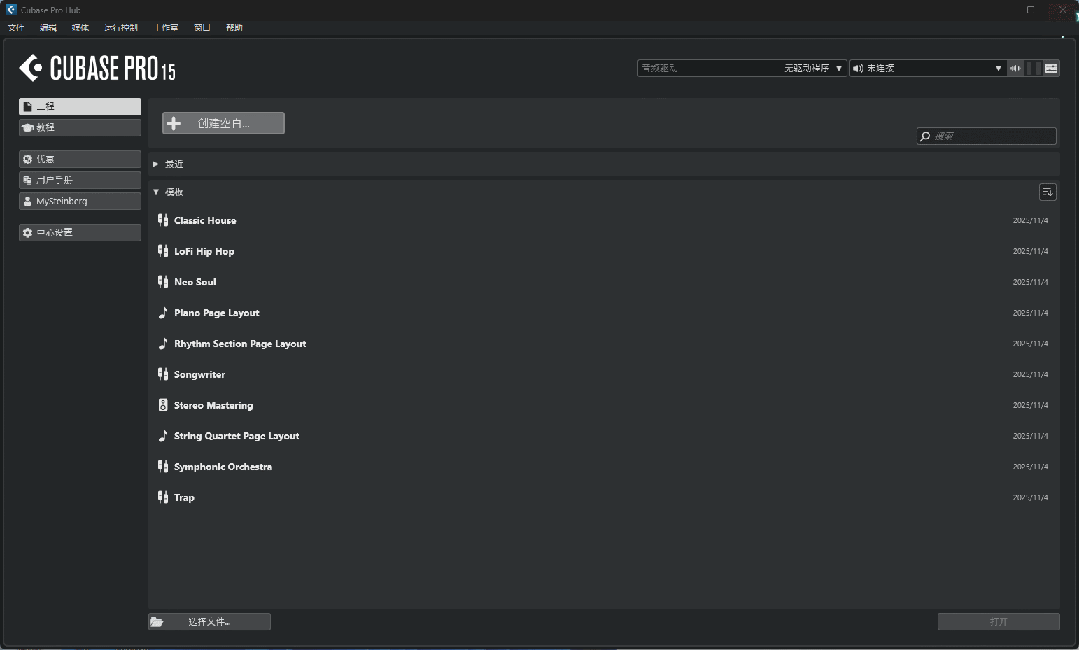Image resolution: width=1079 pixels, height=650 pixels.
Task: Open the 媒体 (Media) menu
Action: pos(80,28)
